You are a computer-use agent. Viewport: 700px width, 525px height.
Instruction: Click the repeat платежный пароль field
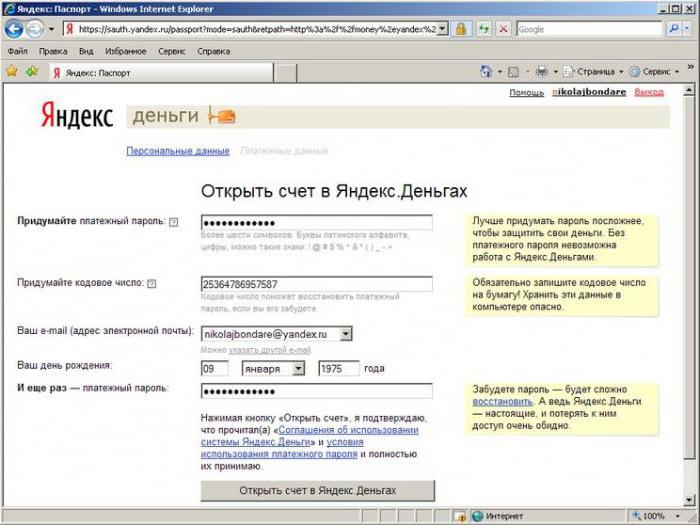317,392
